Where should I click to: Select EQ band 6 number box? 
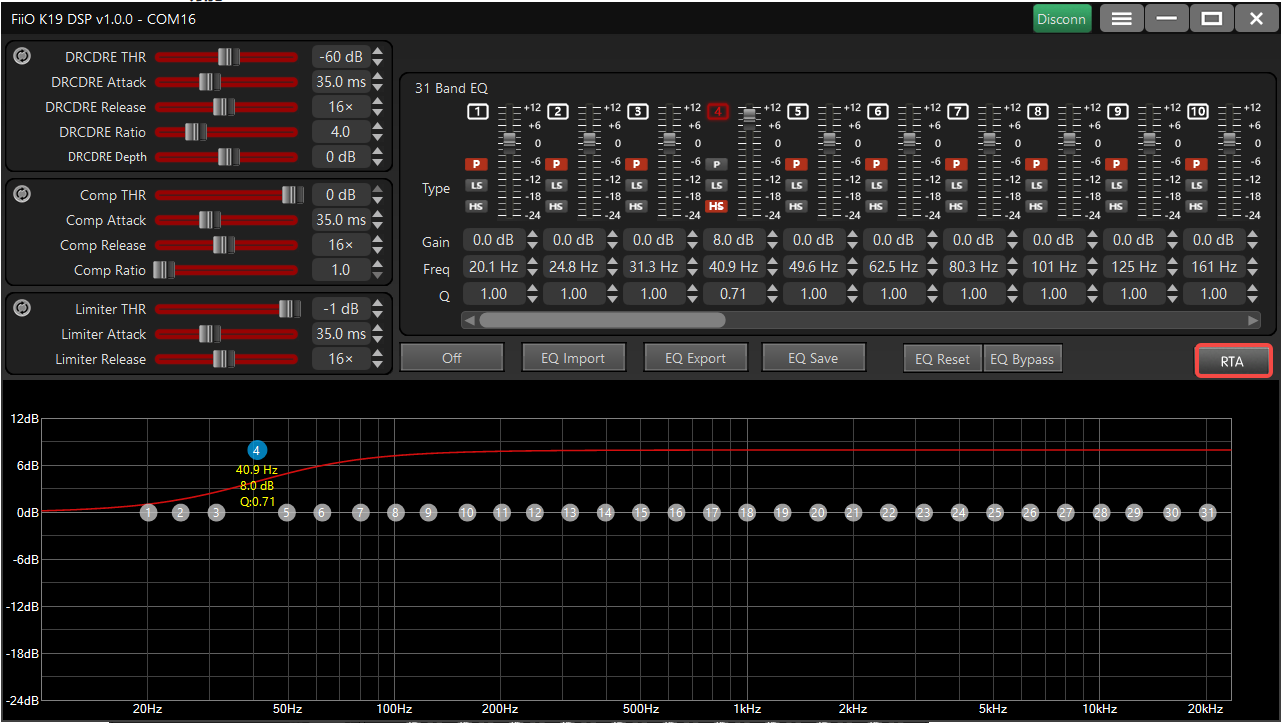878,111
